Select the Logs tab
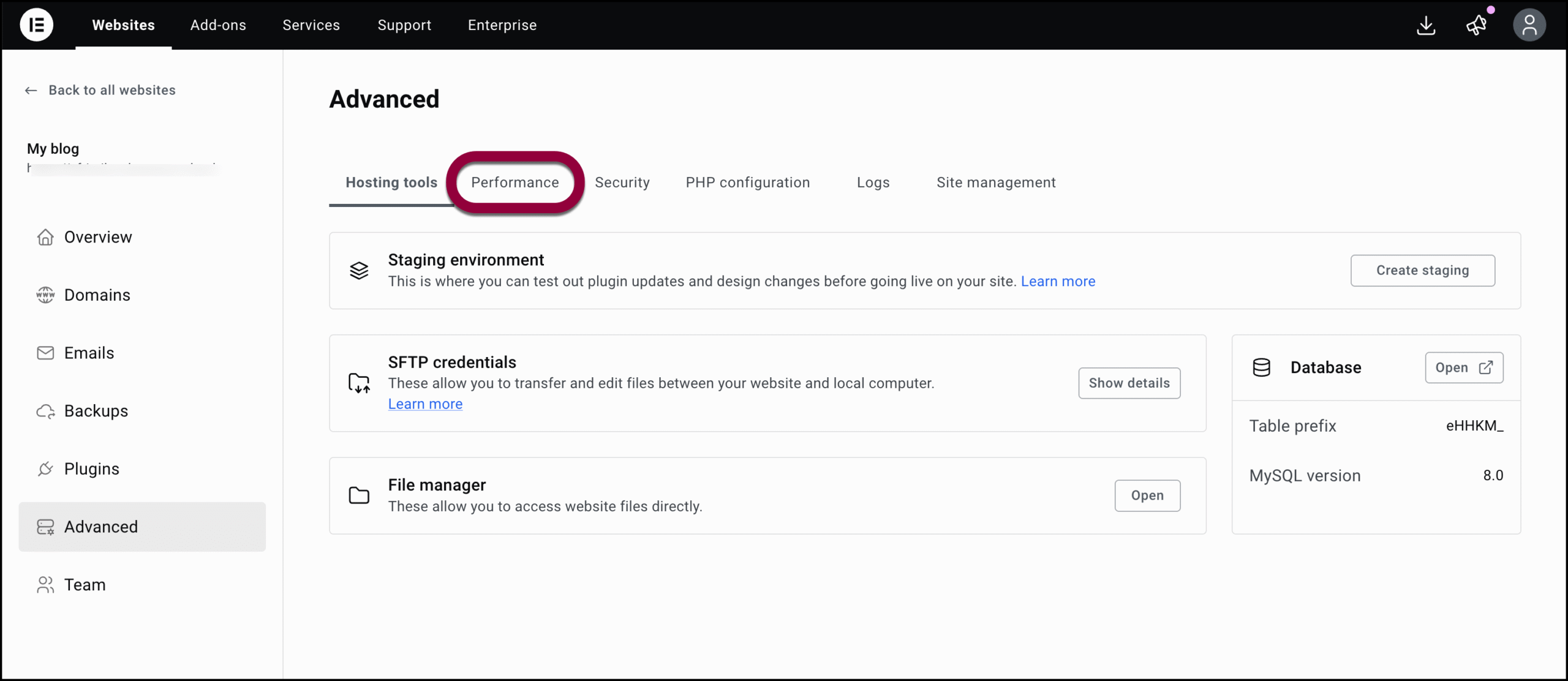 click(873, 182)
